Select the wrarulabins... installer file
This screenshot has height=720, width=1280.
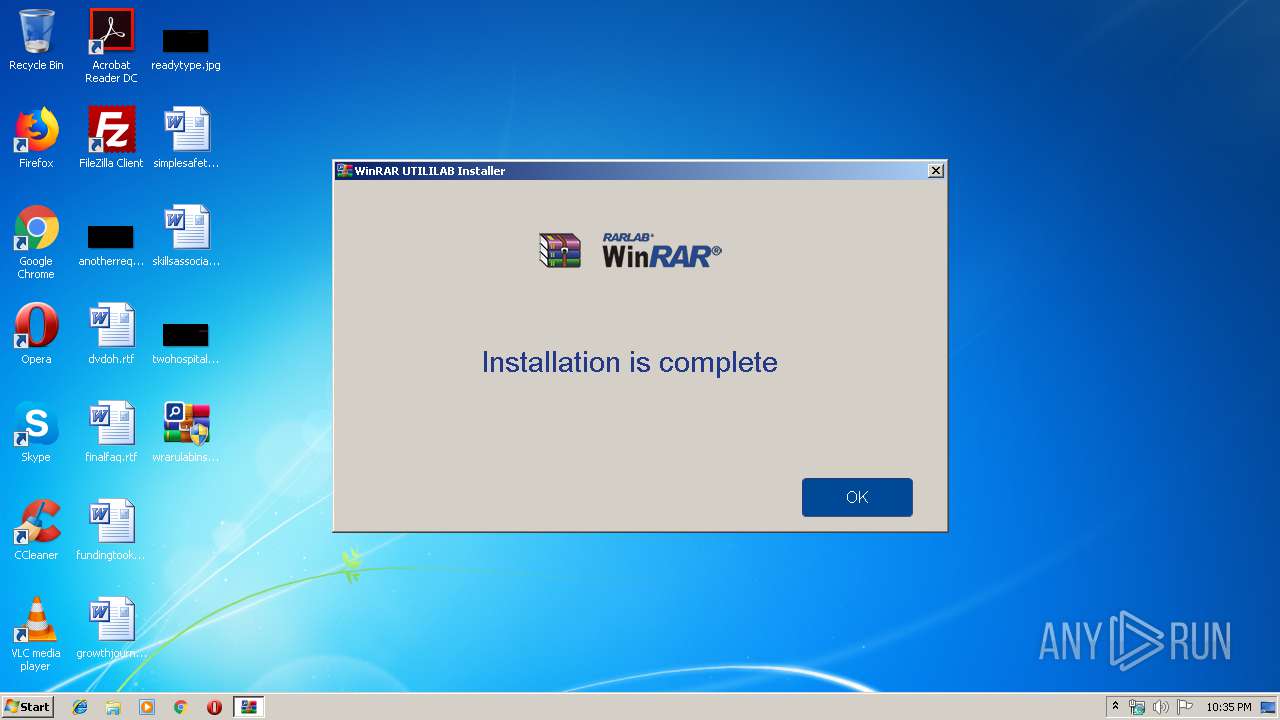186,432
